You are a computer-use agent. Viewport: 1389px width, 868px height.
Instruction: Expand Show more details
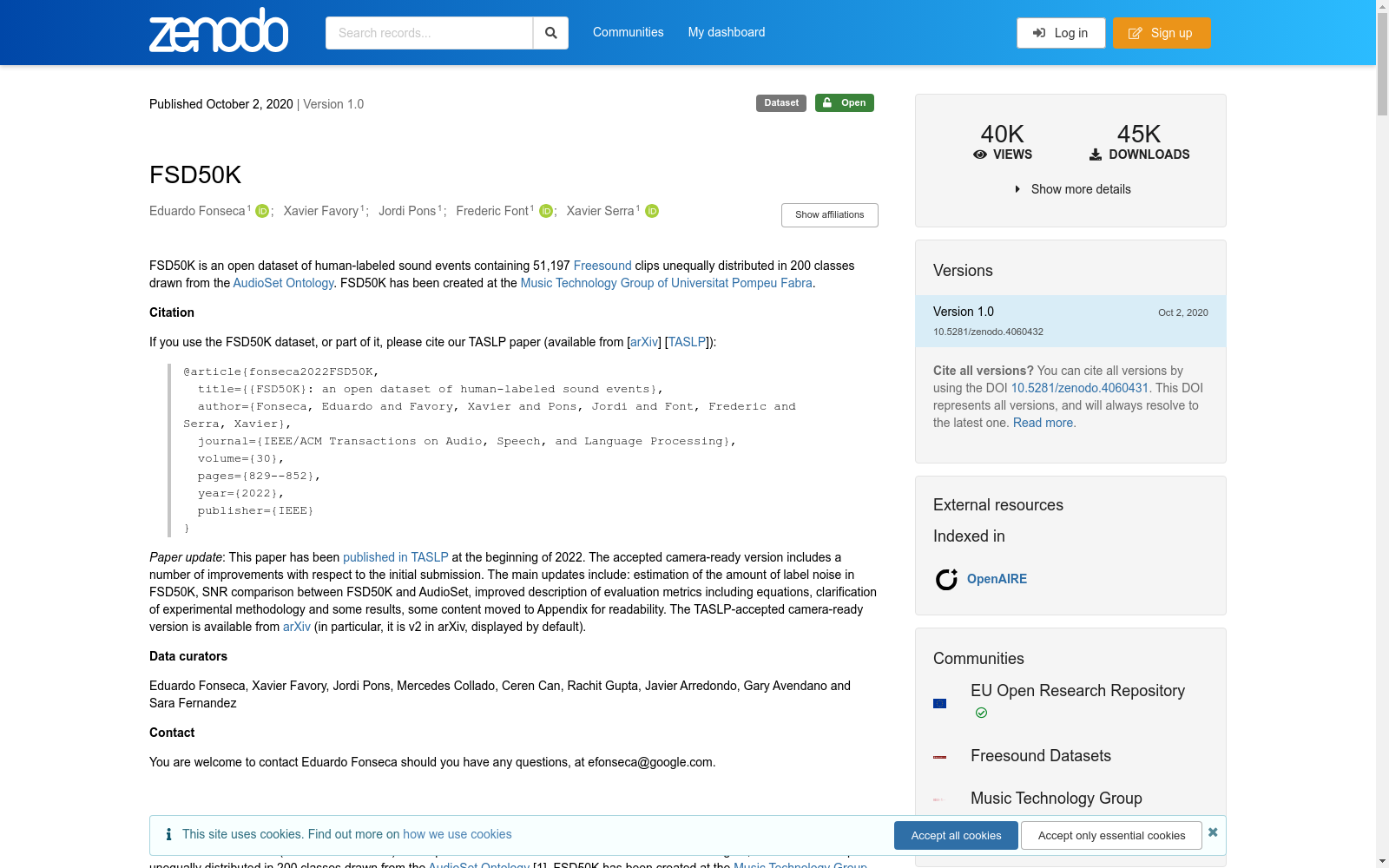tap(1073, 189)
